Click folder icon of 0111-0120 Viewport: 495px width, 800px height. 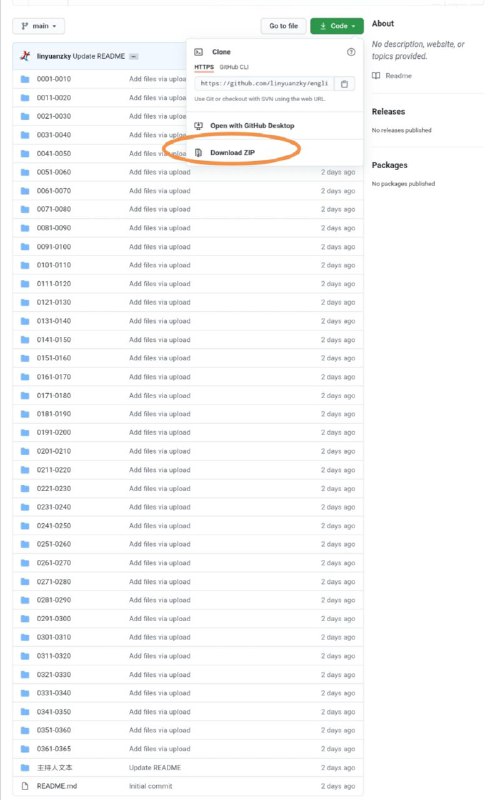point(24,284)
